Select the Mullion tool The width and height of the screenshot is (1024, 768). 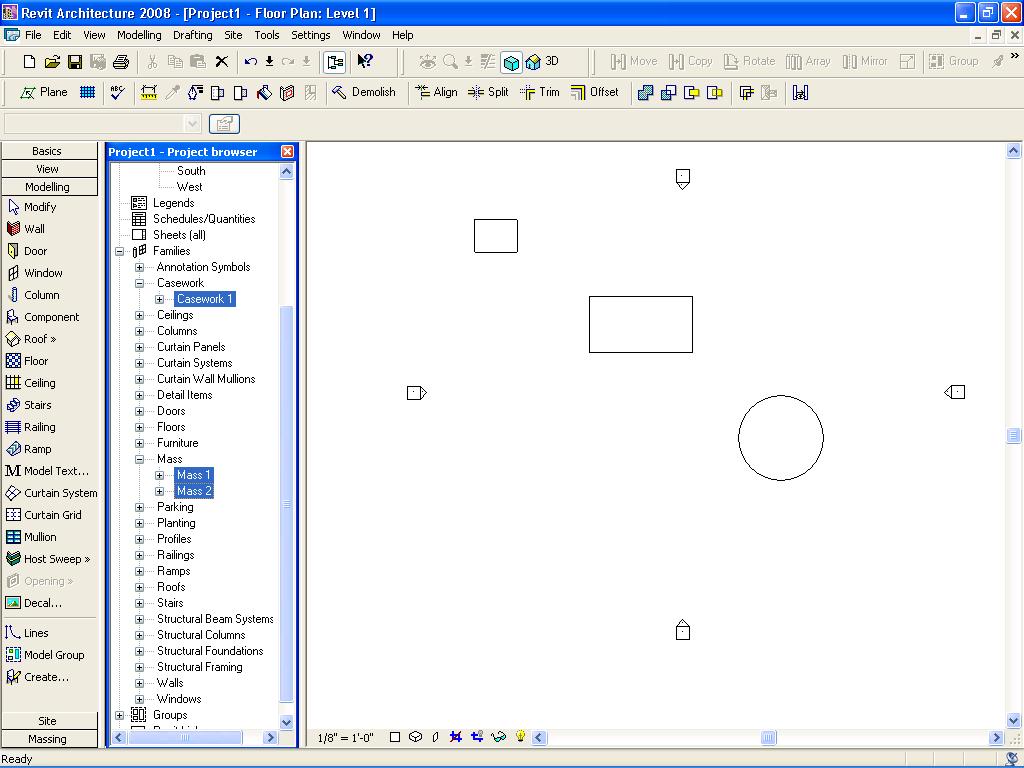point(31,537)
